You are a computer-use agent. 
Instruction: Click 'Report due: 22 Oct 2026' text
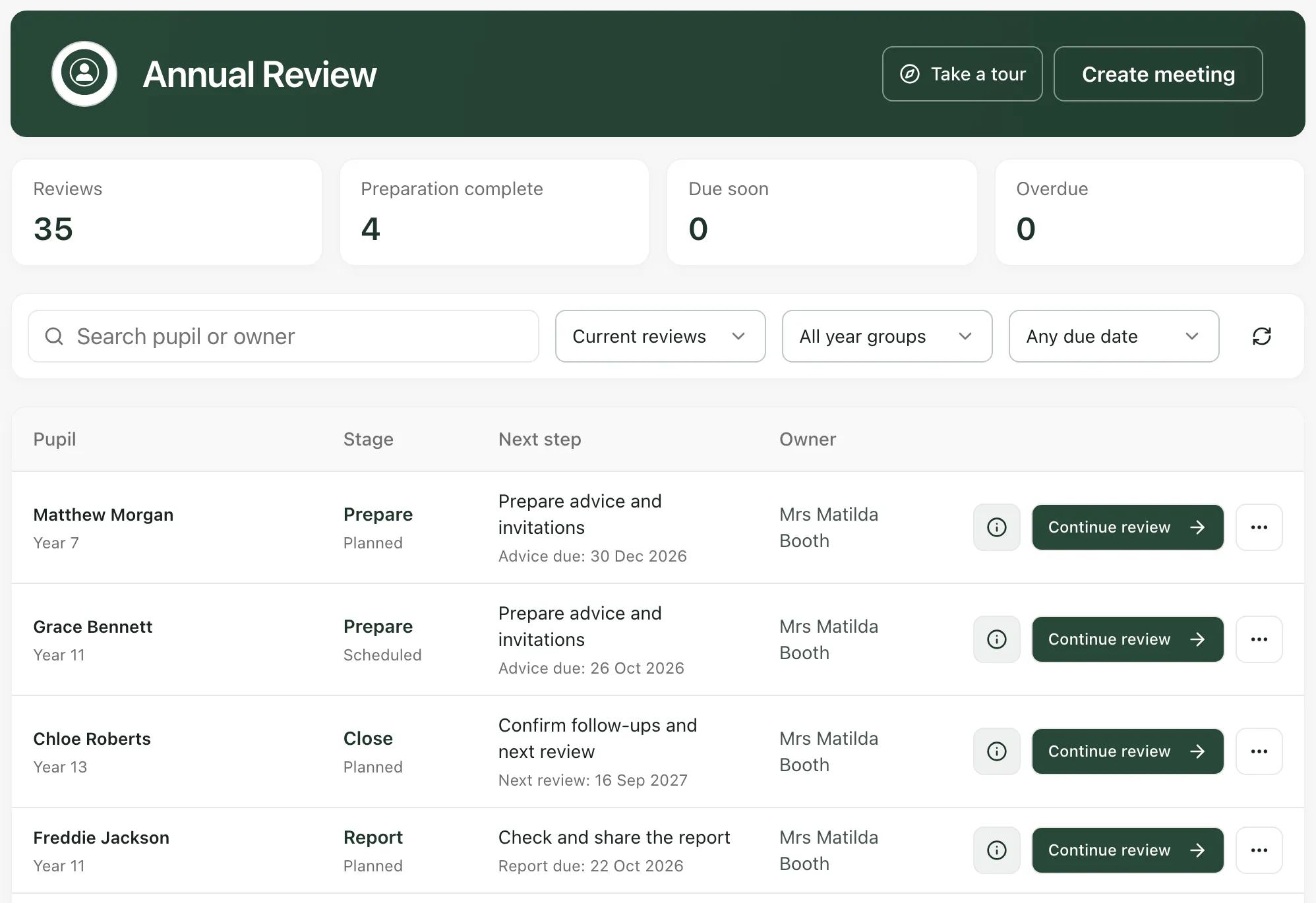point(591,866)
